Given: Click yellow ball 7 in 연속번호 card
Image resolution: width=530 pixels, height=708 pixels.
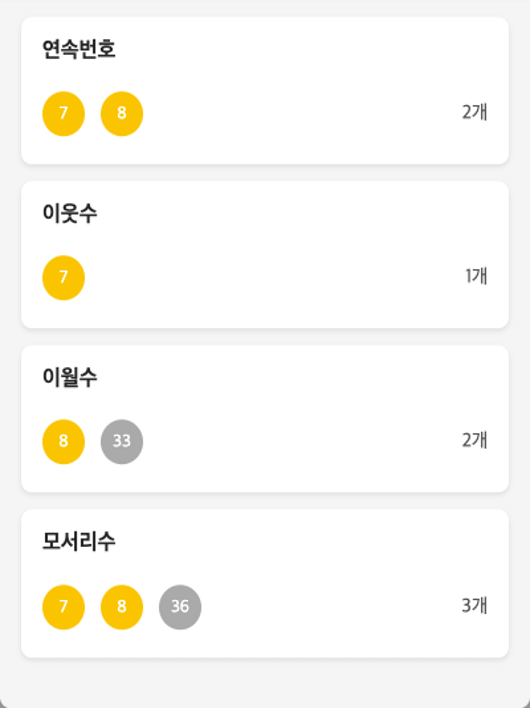Looking at the screenshot, I should coord(64,113).
